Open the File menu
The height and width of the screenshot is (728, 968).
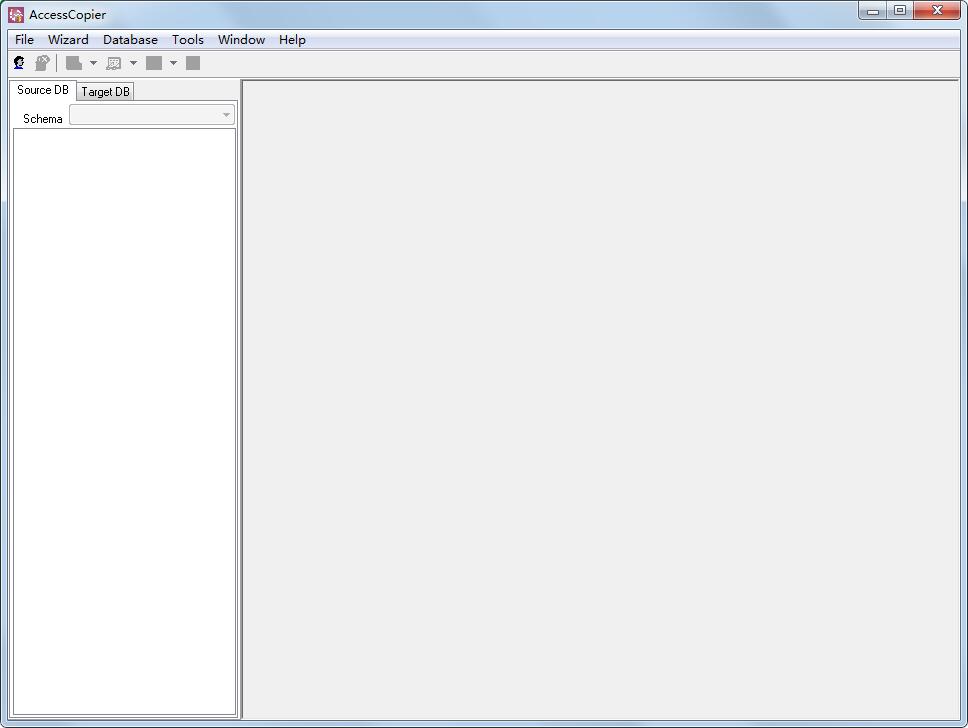click(24, 40)
